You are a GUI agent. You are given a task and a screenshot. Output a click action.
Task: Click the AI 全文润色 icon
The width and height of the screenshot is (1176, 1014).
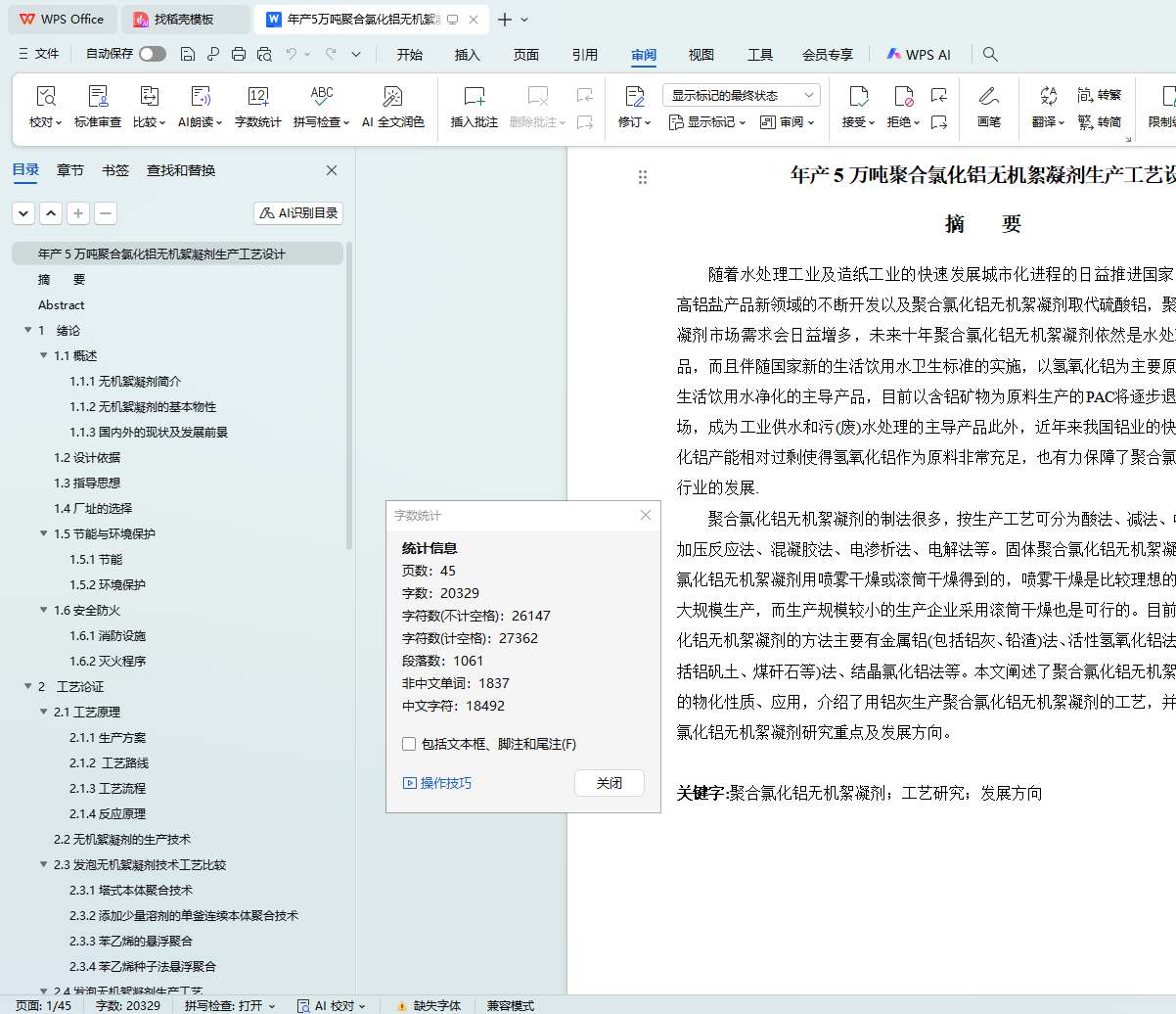point(392,97)
